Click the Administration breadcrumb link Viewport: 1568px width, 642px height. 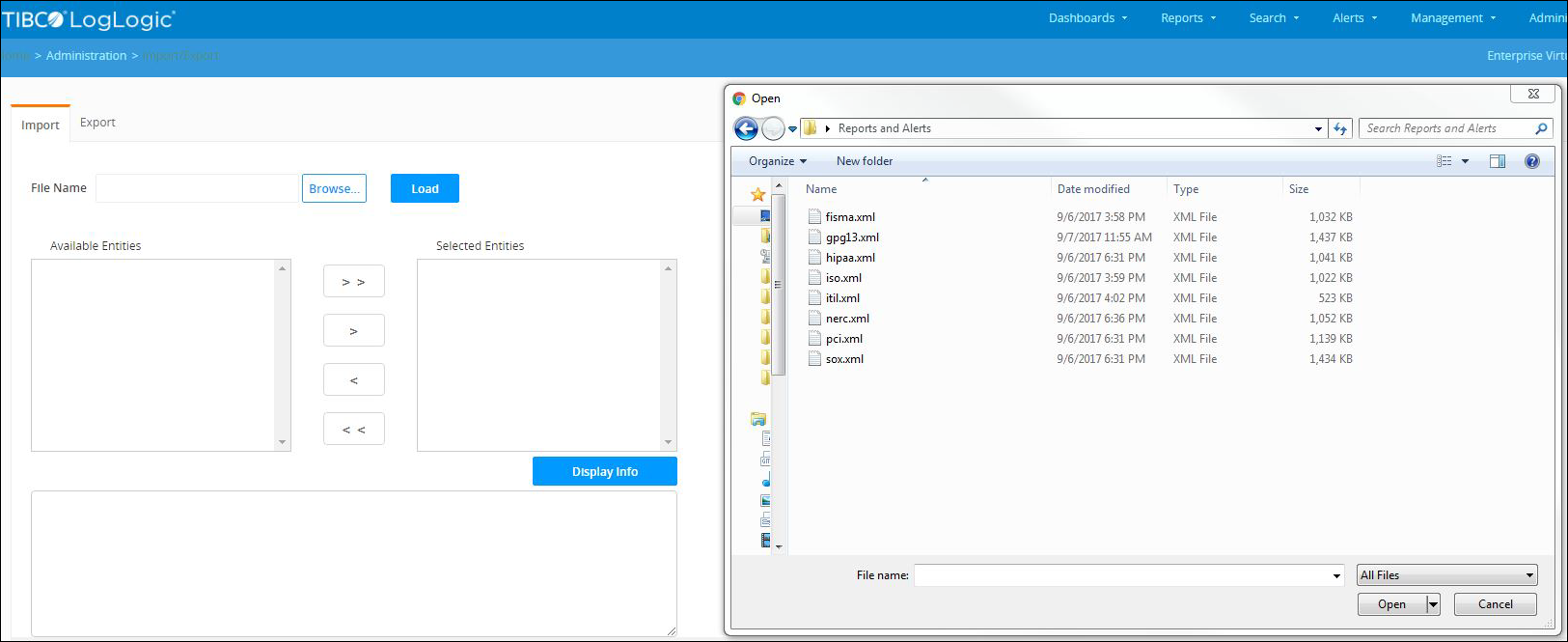coord(86,56)
